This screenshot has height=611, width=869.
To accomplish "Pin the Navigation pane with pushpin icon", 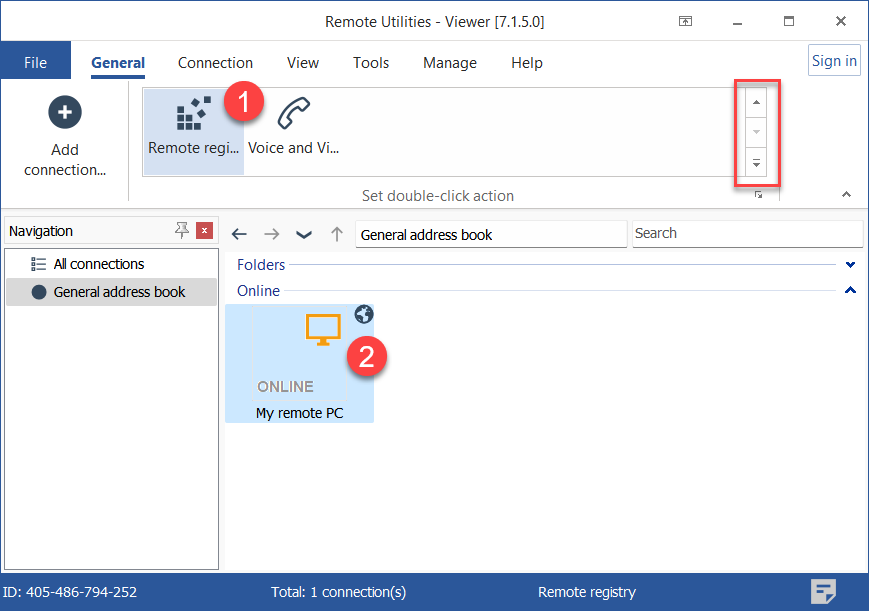I will point(181,231).
